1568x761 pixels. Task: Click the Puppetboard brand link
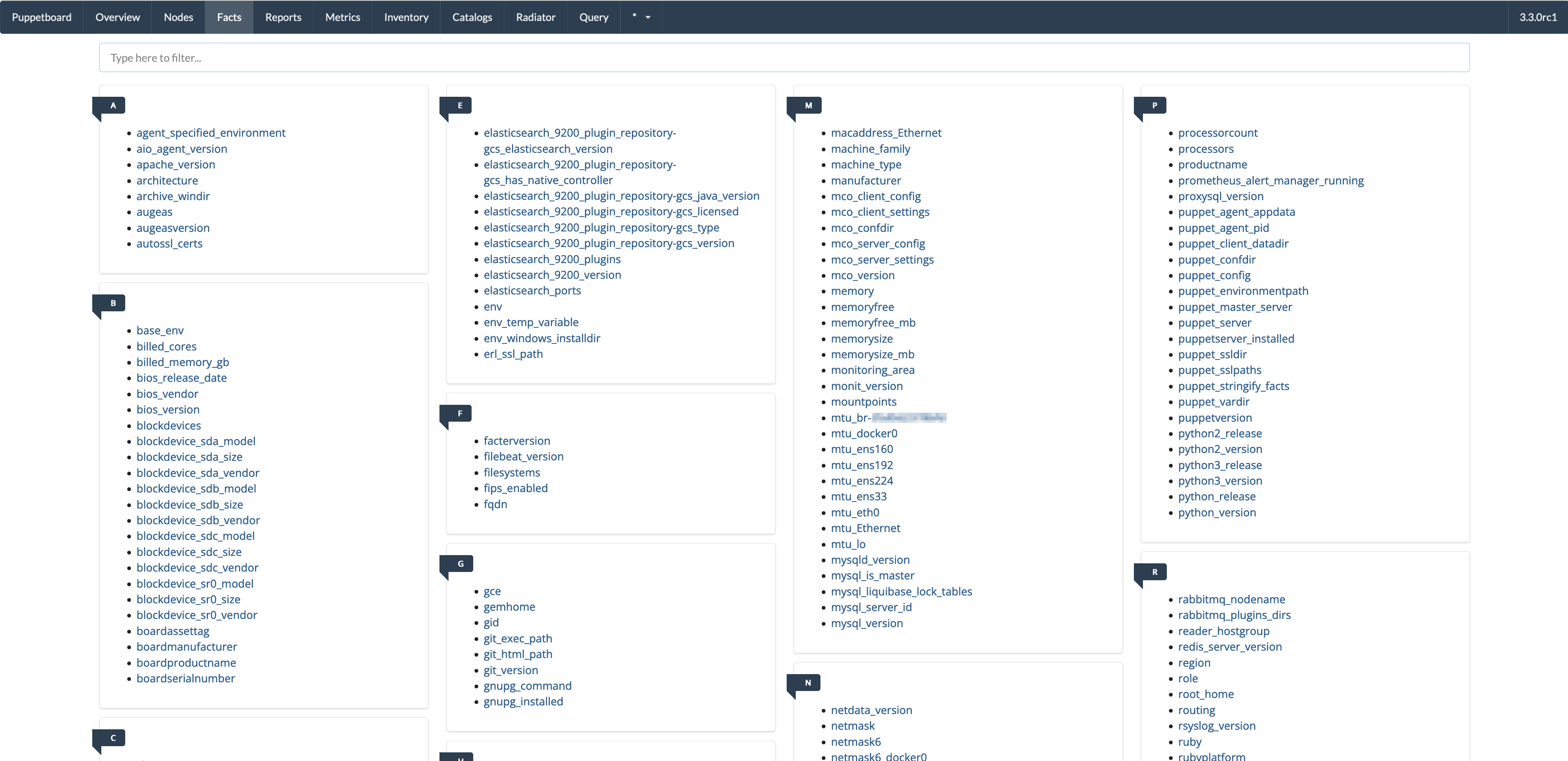click(41, 17)
